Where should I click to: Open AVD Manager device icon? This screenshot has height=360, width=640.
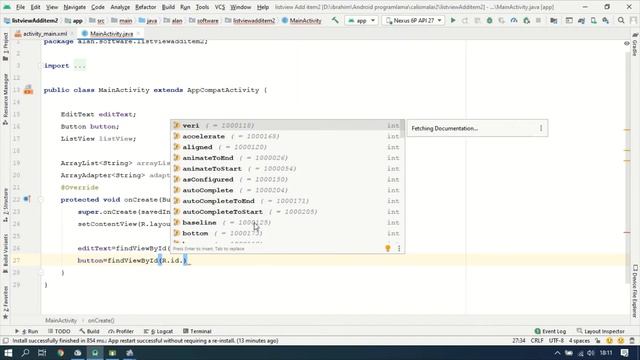click(593, 20)
